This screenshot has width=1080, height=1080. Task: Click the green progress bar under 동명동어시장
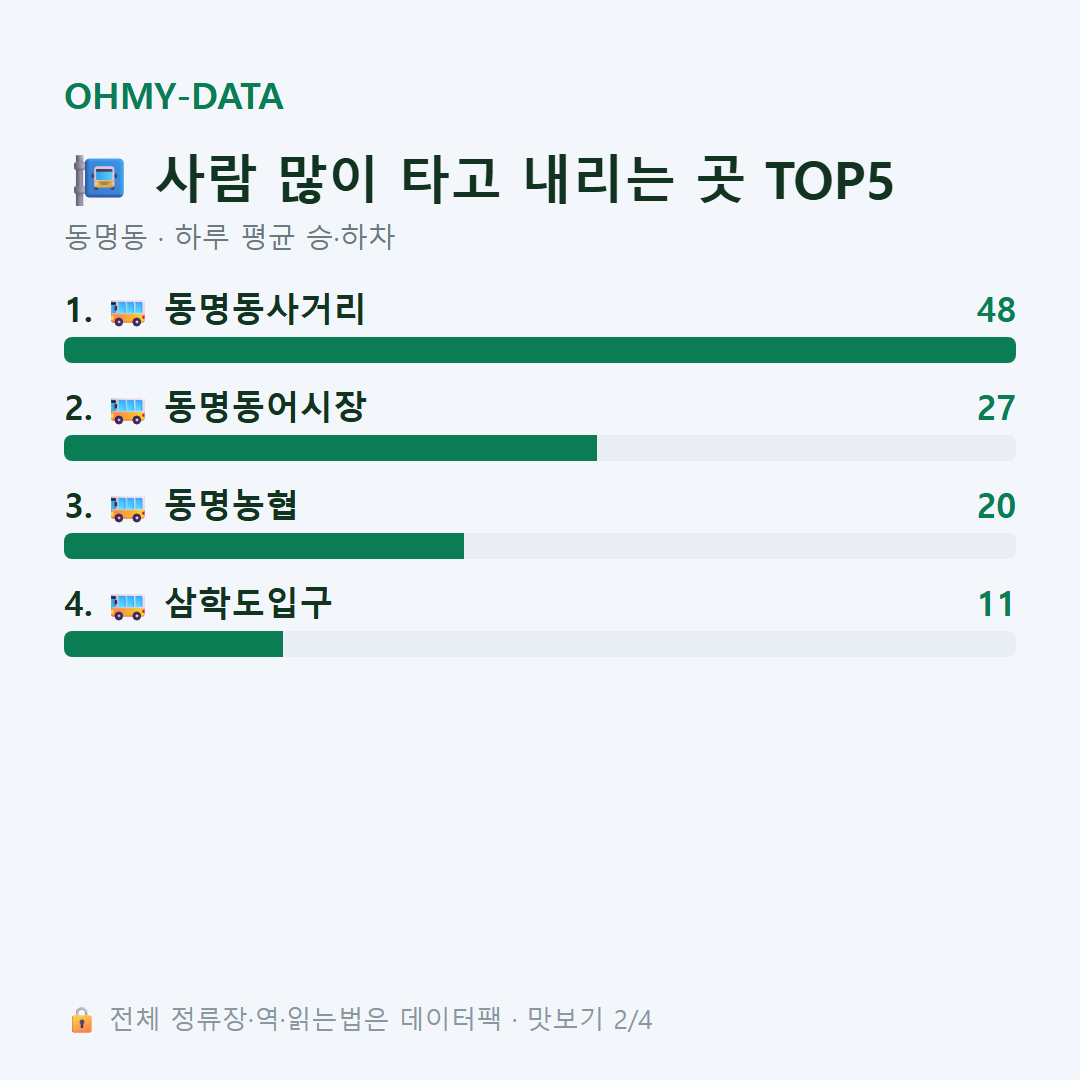331,448
